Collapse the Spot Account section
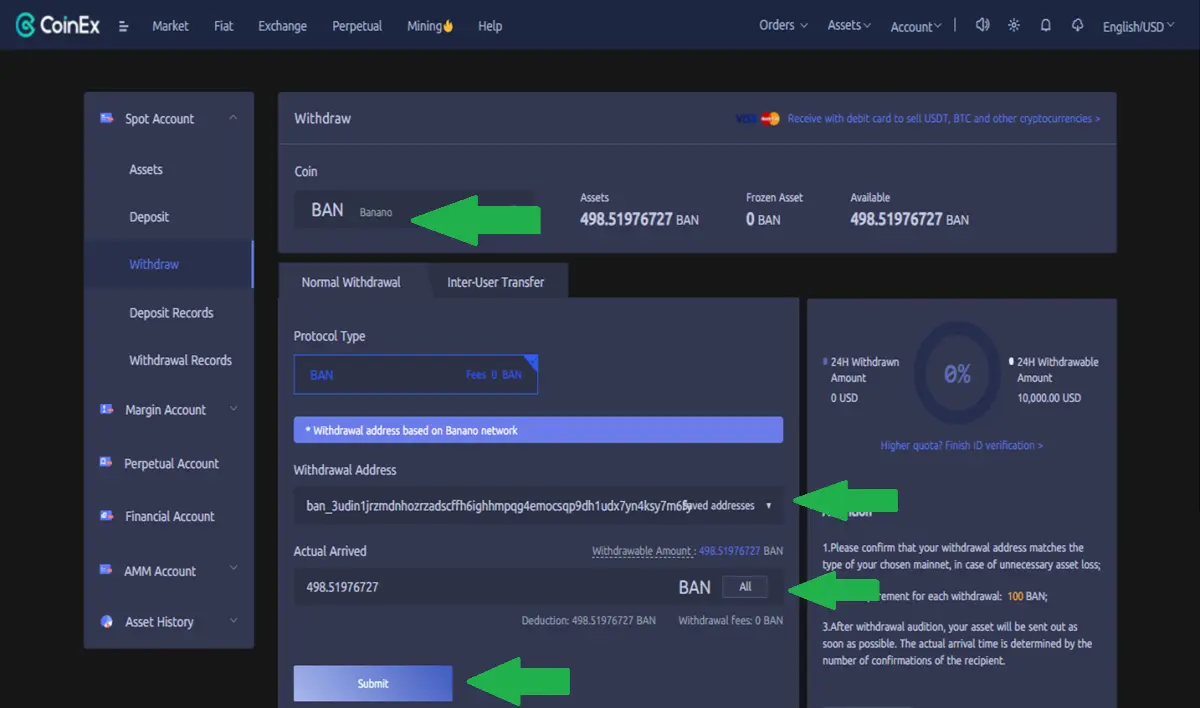Screen dimensions: 1200x708 pos(233,118)
